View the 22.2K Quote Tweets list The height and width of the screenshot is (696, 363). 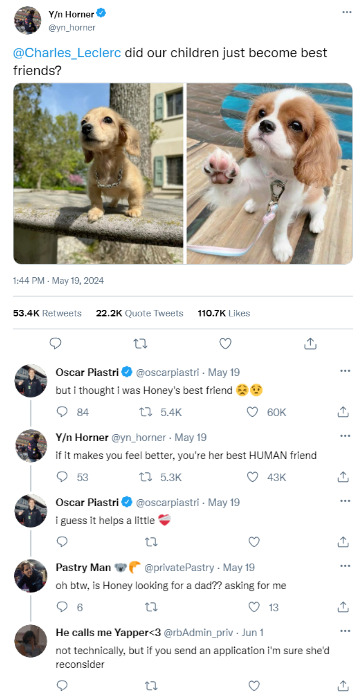(139, 313)
